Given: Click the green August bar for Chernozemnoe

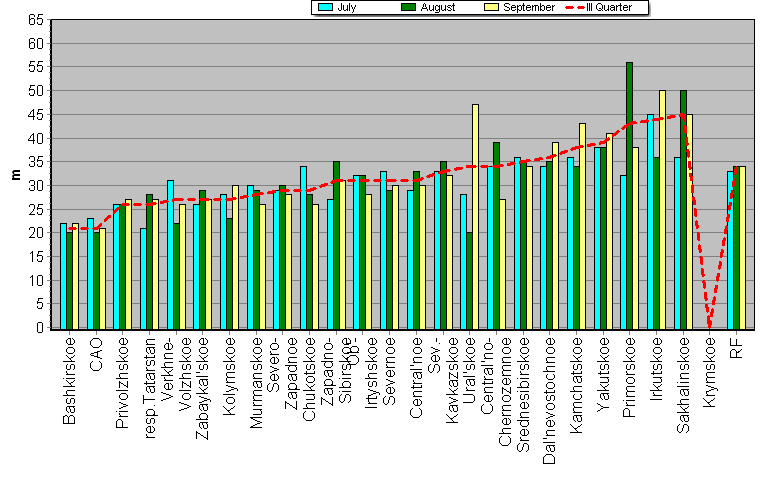Looking at the screenshot, I should pos(497,236).
